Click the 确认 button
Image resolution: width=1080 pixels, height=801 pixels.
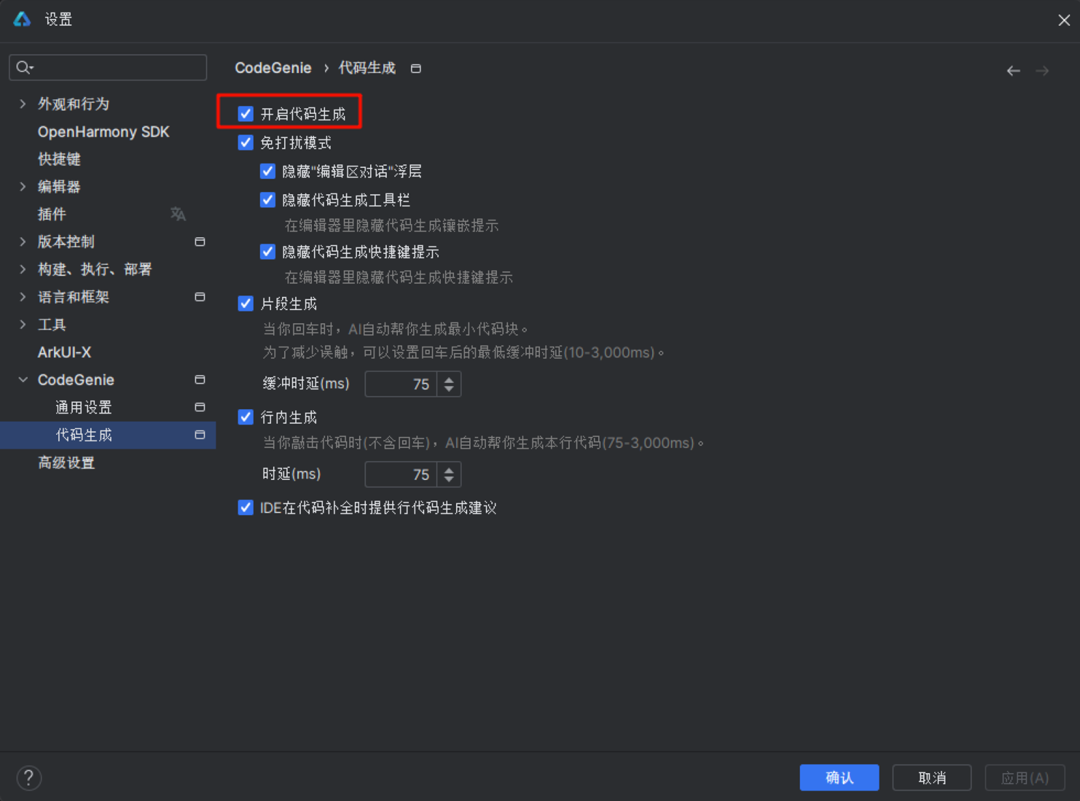839,778
